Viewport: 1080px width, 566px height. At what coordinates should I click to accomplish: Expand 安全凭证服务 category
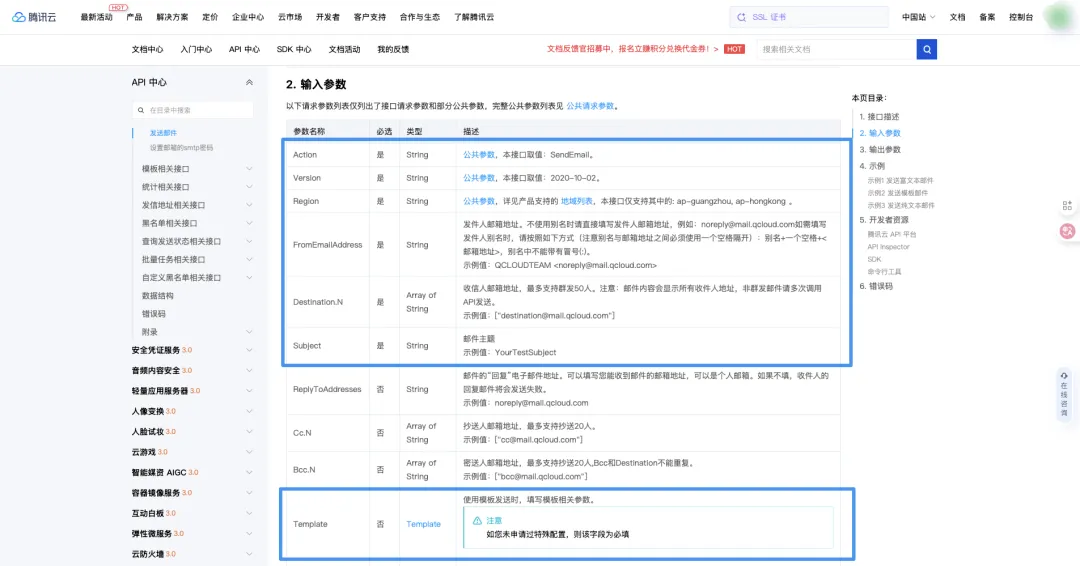click(249, 350)
